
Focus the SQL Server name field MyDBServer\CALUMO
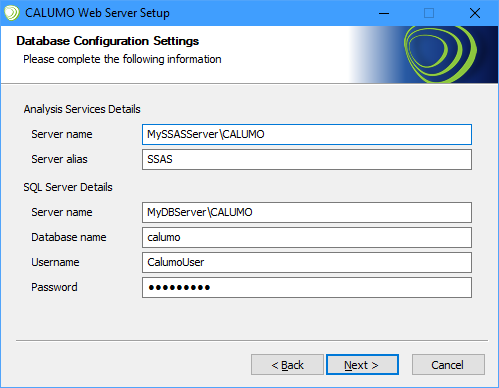tap(307, 212)
